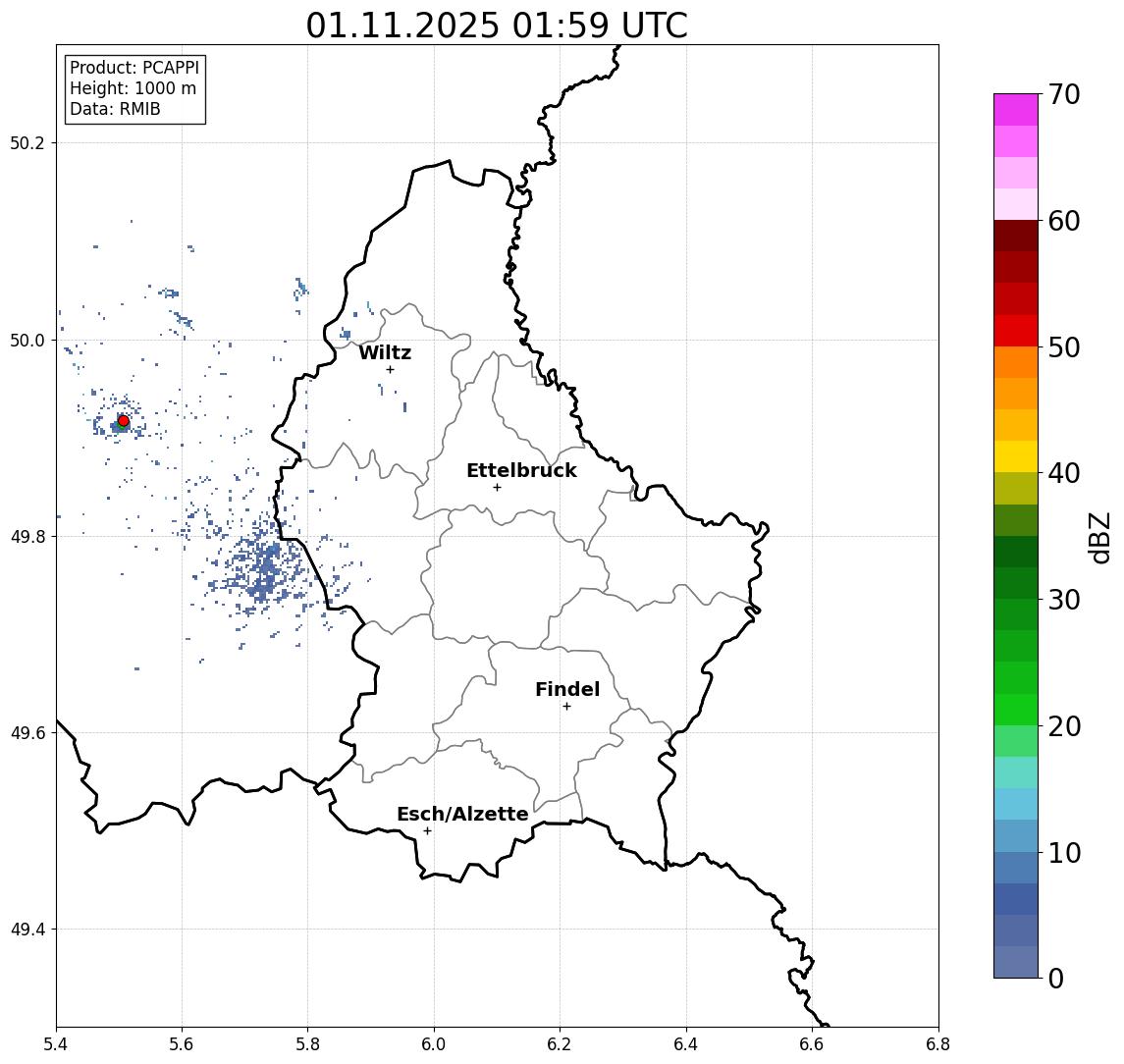Click the longitude axis label 6.8
This screenshot has height=1064, width=1124.
pyautogui.click(x=938, y=1044)
